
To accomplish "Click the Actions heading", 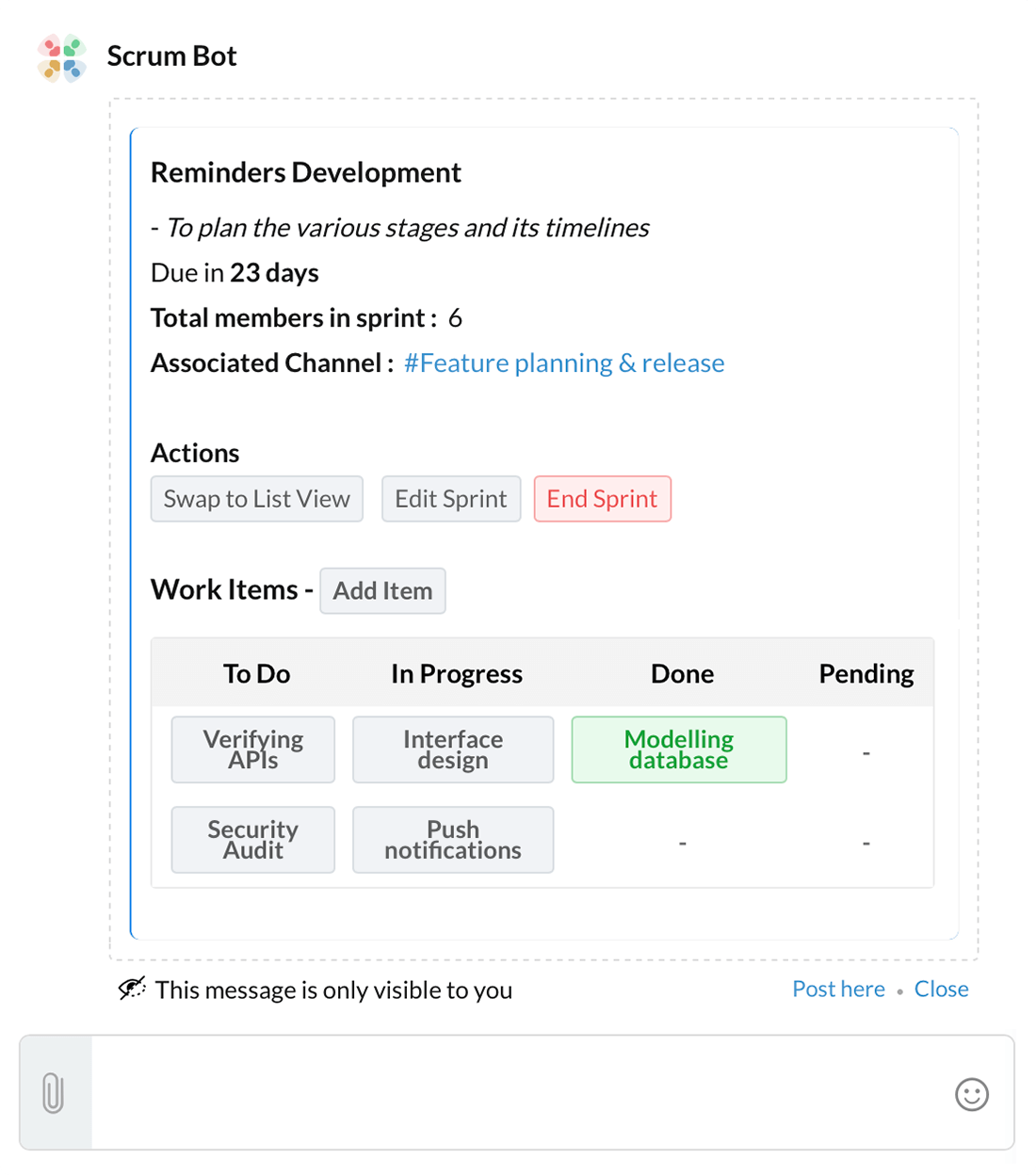I will (195, 454).
